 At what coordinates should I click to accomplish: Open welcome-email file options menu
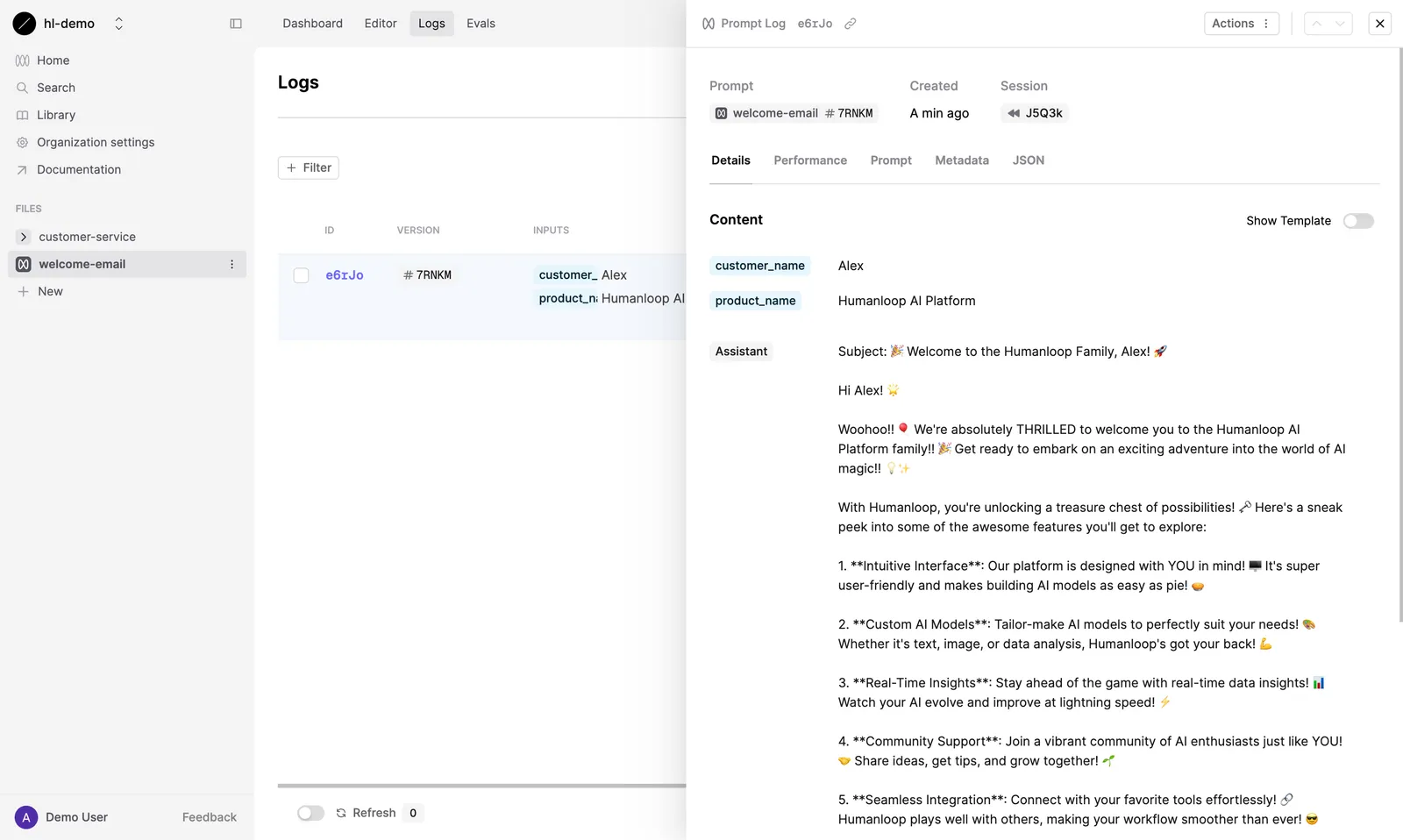pyautogui.click(x=232, y=264)
